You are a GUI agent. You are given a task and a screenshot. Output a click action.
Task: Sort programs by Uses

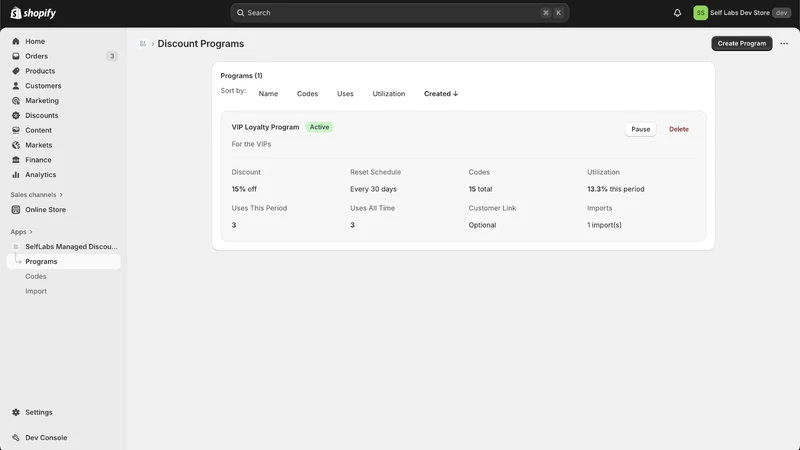(345, 94)
